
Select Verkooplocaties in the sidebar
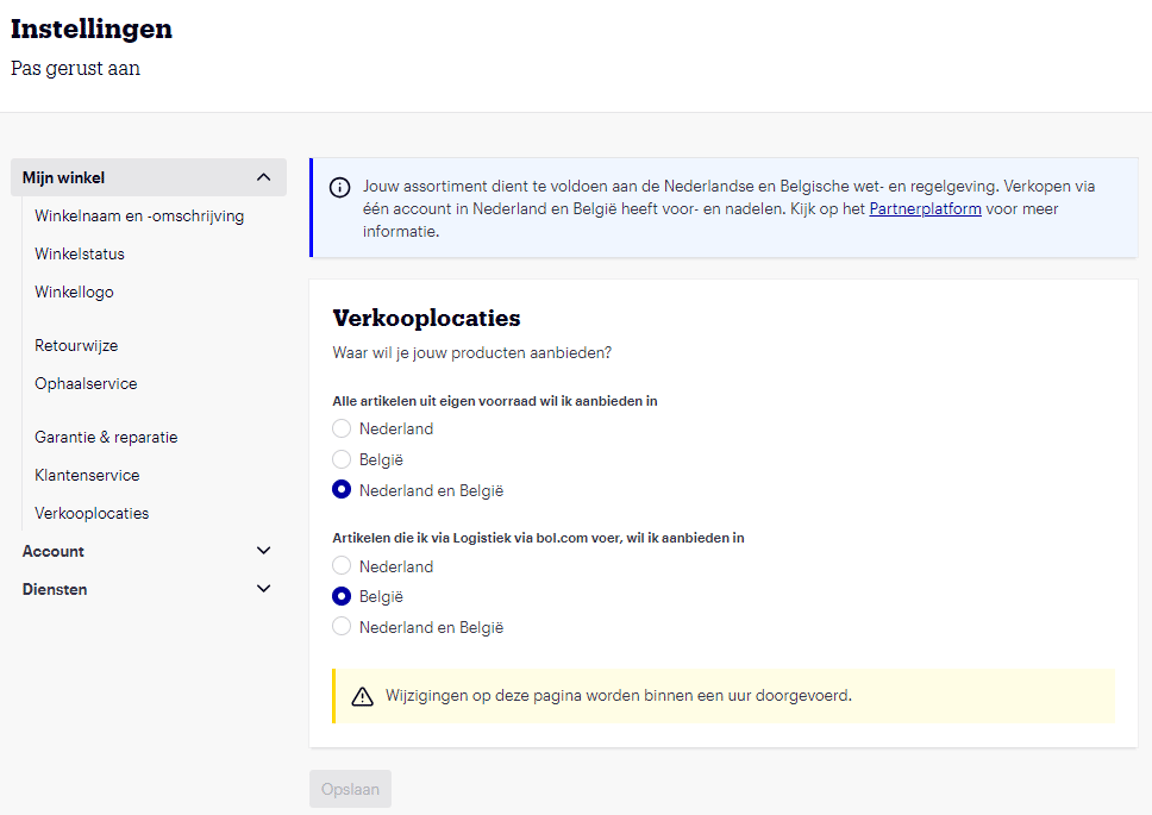(x=92, y=512)
